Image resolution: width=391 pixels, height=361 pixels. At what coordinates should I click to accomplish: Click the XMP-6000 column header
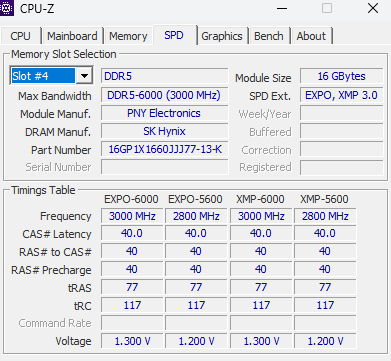[x=260, y=199]
